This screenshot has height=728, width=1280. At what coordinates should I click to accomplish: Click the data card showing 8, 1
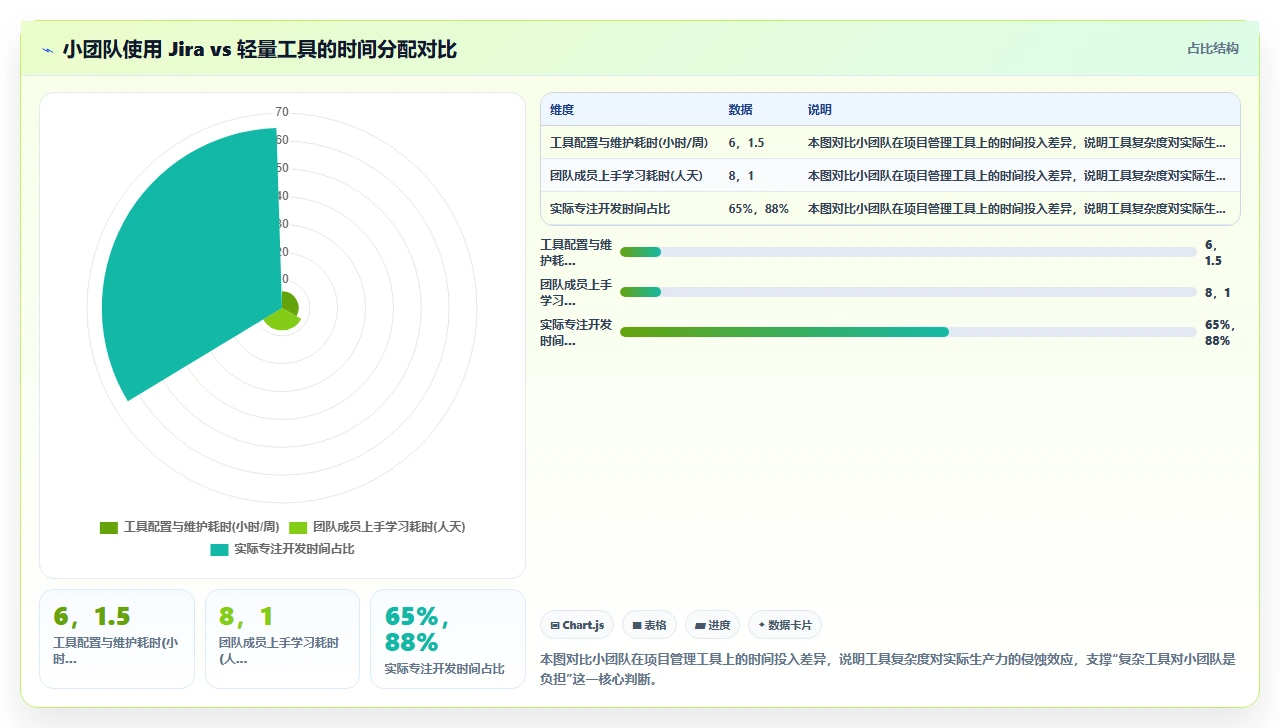point(282,639)
